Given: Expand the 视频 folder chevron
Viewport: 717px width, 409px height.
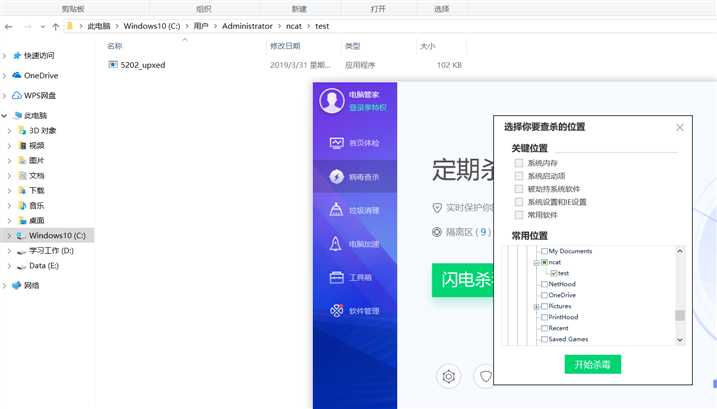Looking at the screenshot, I should (x=9, y=146).
